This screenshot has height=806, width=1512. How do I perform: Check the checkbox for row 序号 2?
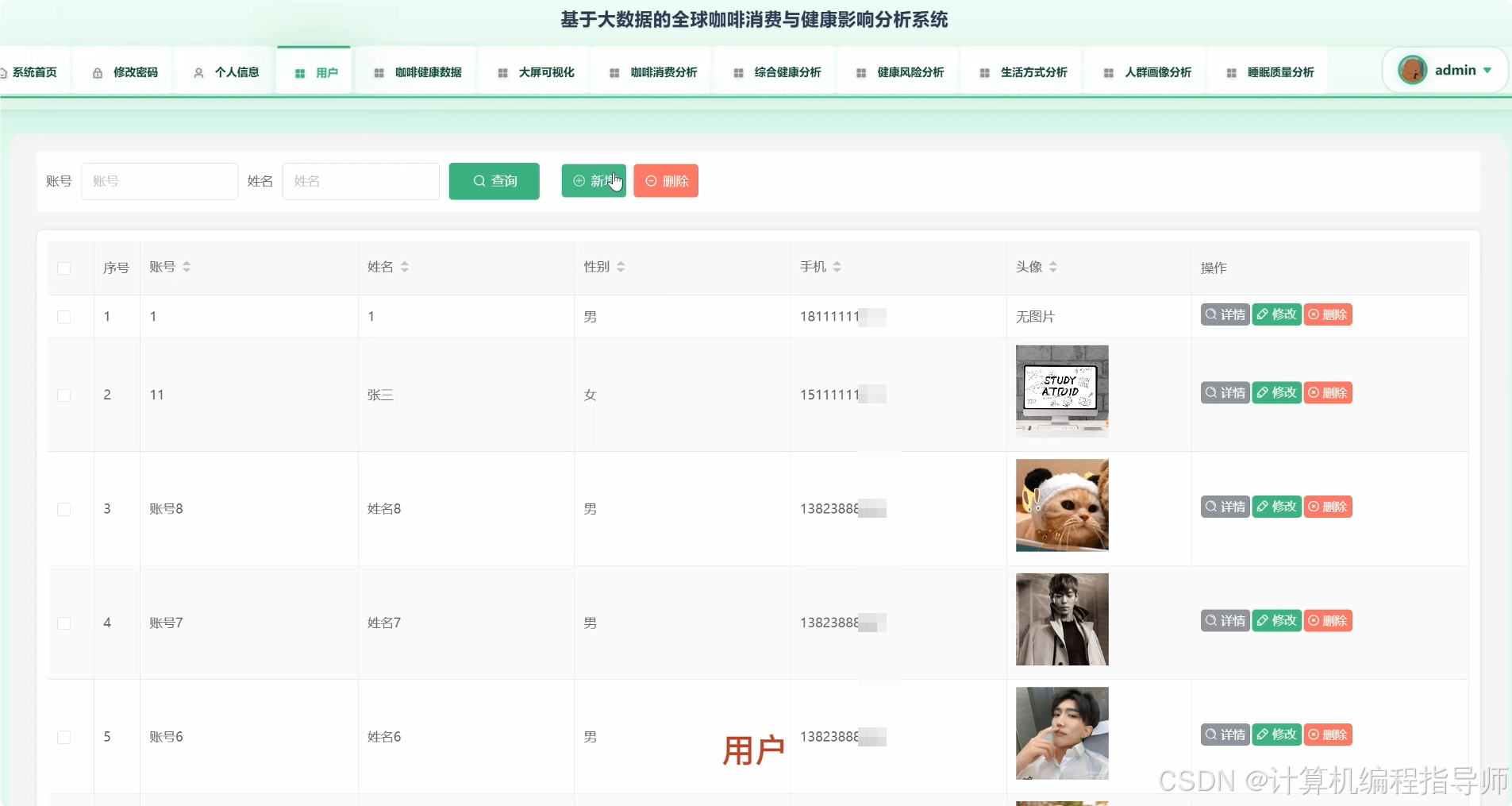click(64, 395)
